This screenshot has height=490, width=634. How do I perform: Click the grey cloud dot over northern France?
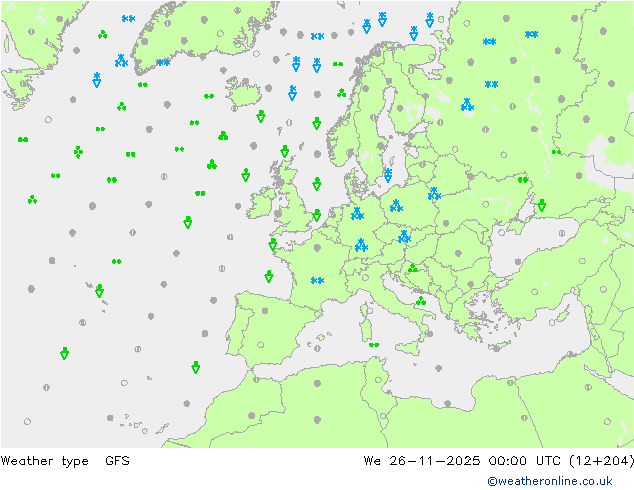pyautogui.click(x=317, y=248)
